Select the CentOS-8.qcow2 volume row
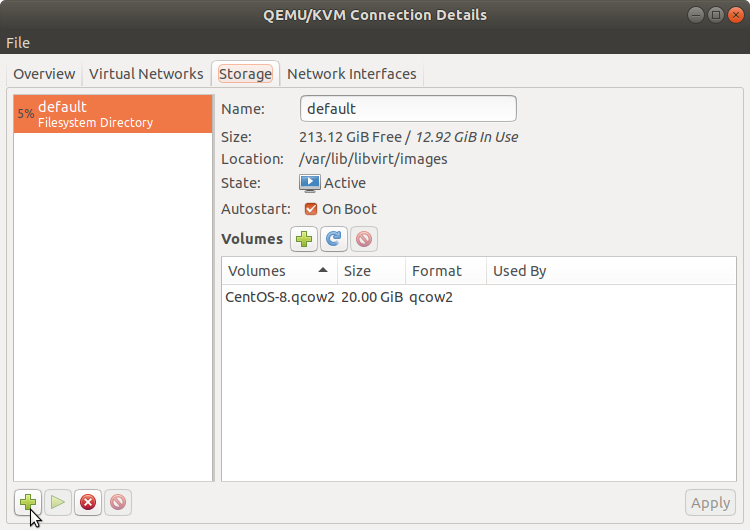This screenshot has height=530, width=750. tap(479, 297)
